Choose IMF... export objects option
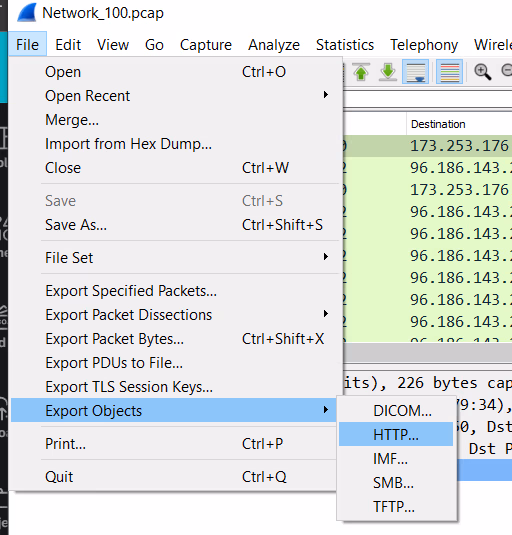The image size is (512, 535). (x=396, y=459)
